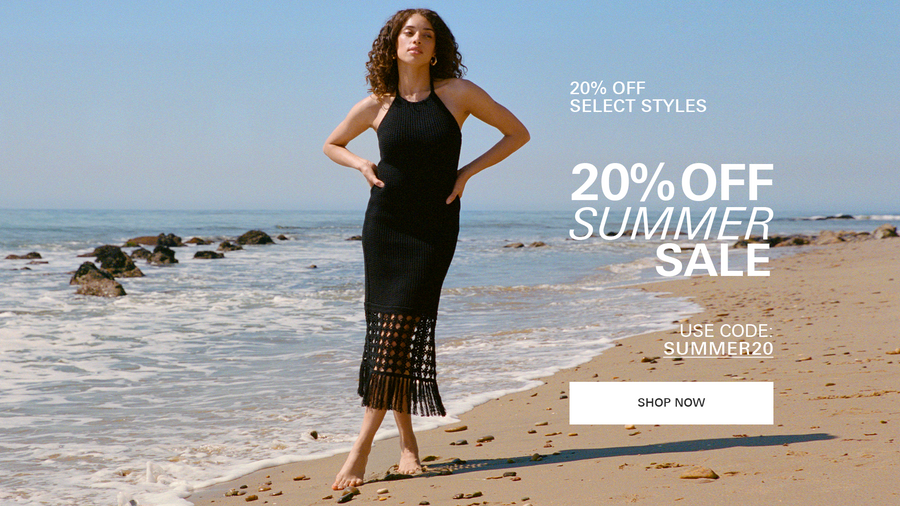This screenshot has height=506, width=900.
Task: Click the USE CODE: label
Action: tap(726, 330)
